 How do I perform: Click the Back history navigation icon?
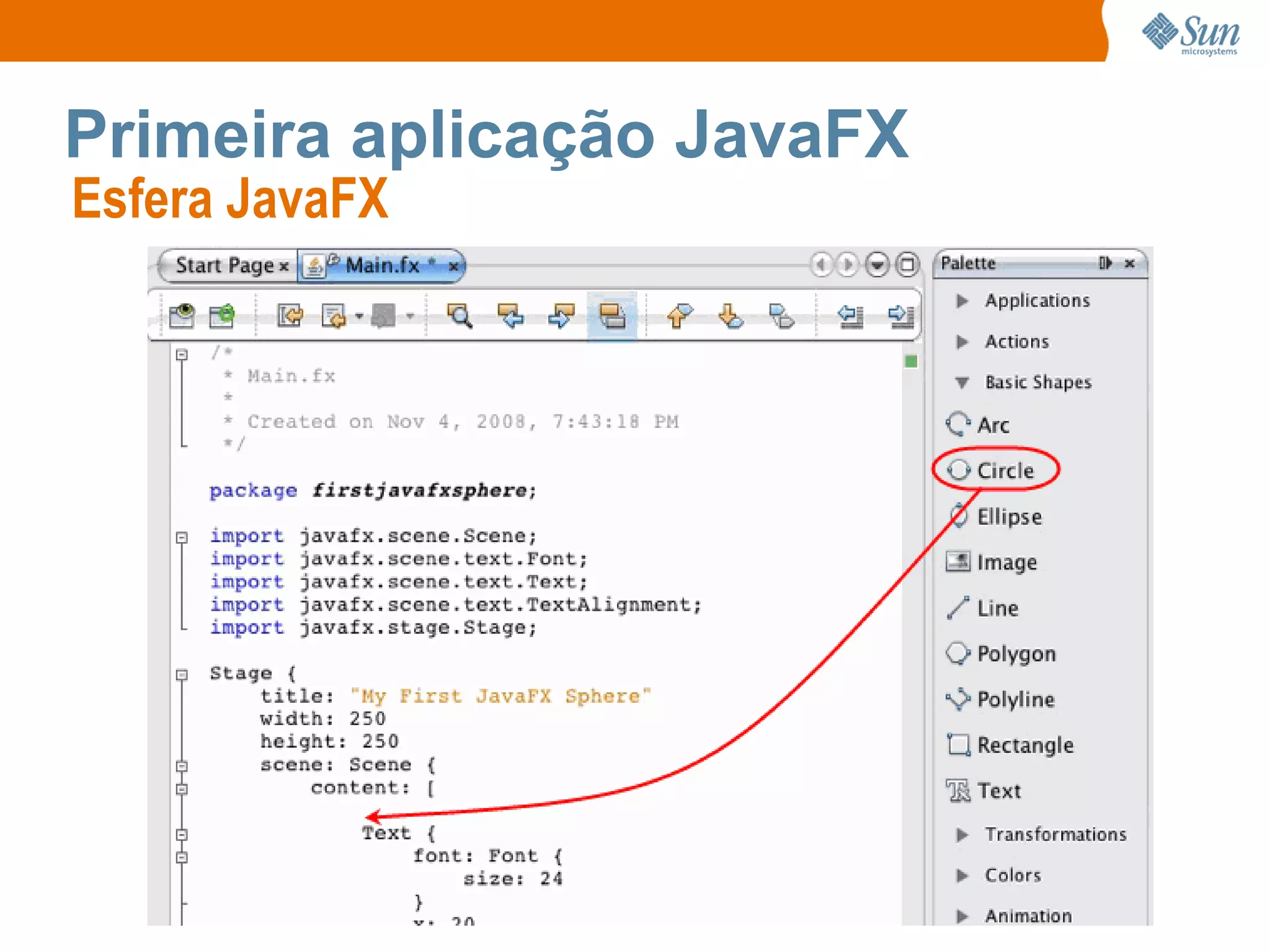pos(334,315)
